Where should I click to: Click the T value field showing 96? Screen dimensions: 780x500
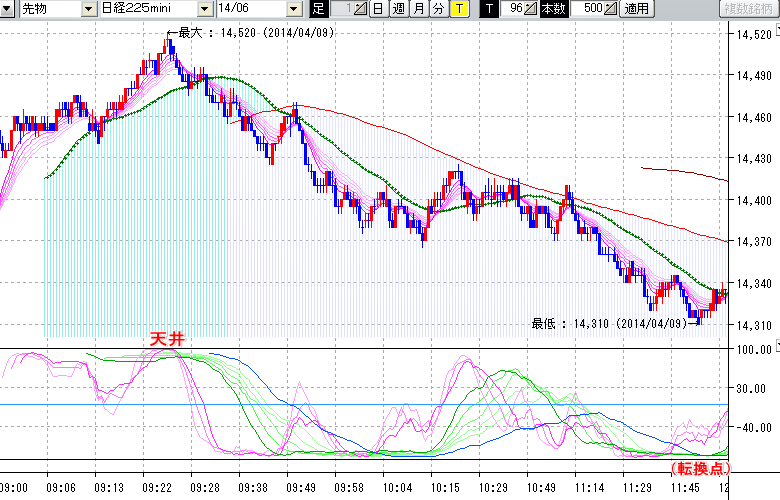tap(514, 9)
